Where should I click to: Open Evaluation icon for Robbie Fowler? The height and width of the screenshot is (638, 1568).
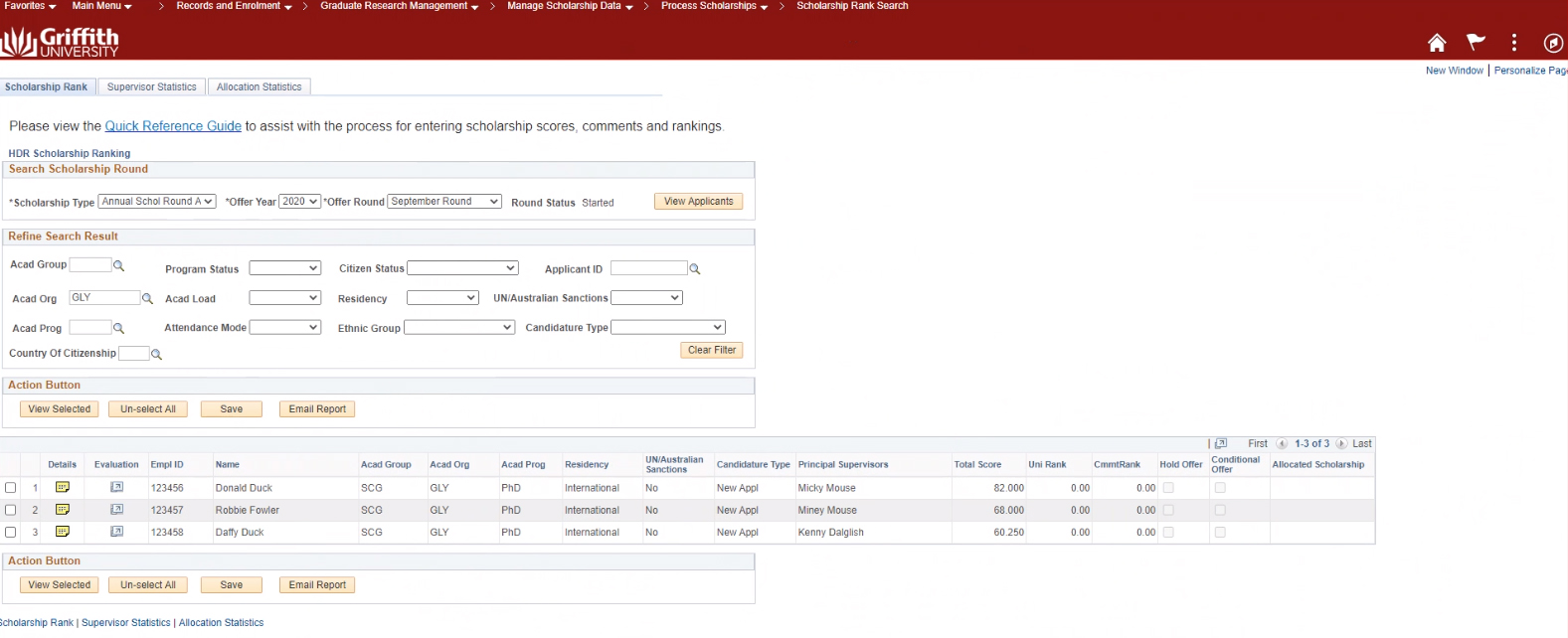point(116,510)
